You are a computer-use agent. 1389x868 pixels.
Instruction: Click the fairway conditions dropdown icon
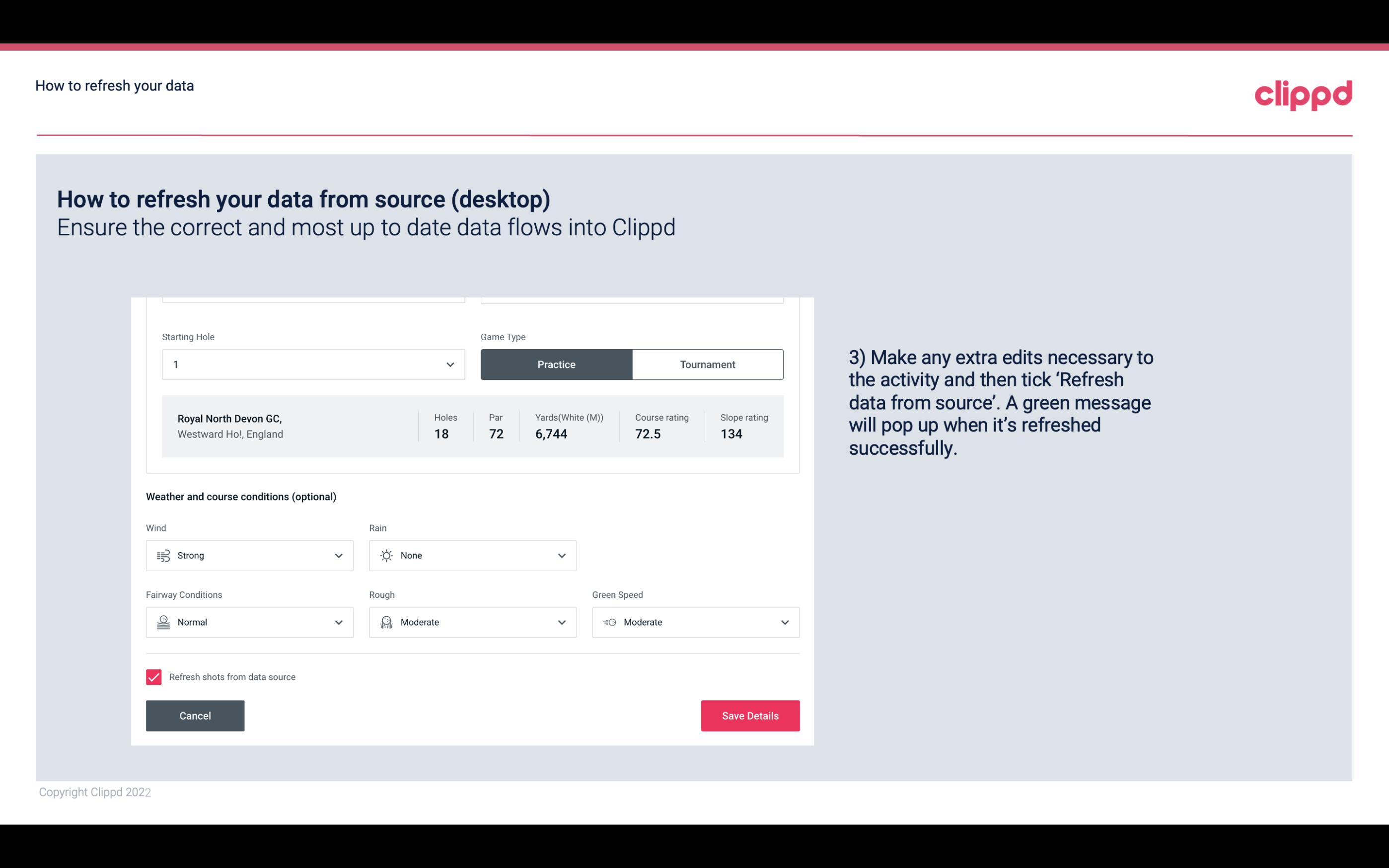tap(338, 622)
